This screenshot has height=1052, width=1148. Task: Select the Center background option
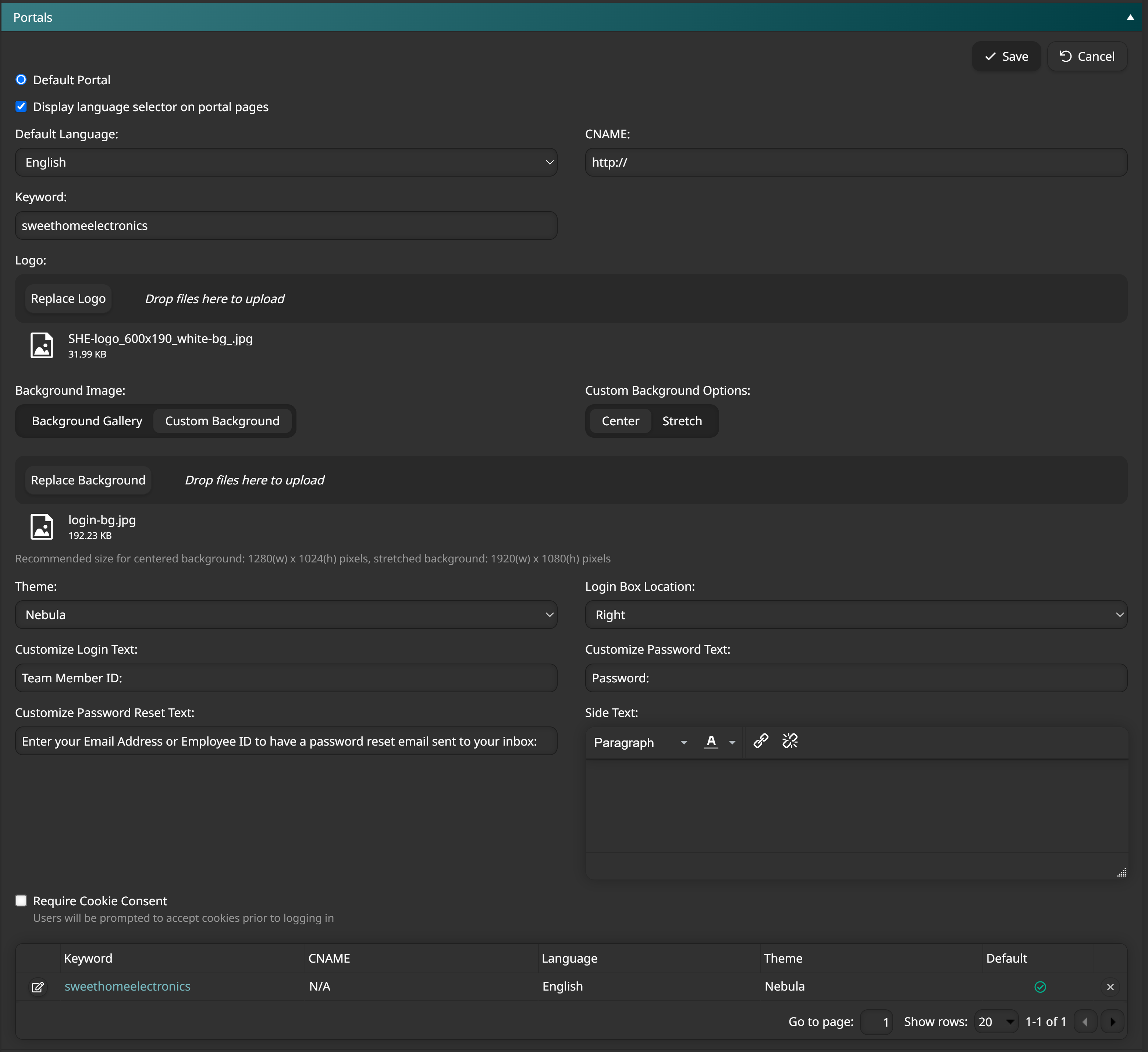point(620,421)
